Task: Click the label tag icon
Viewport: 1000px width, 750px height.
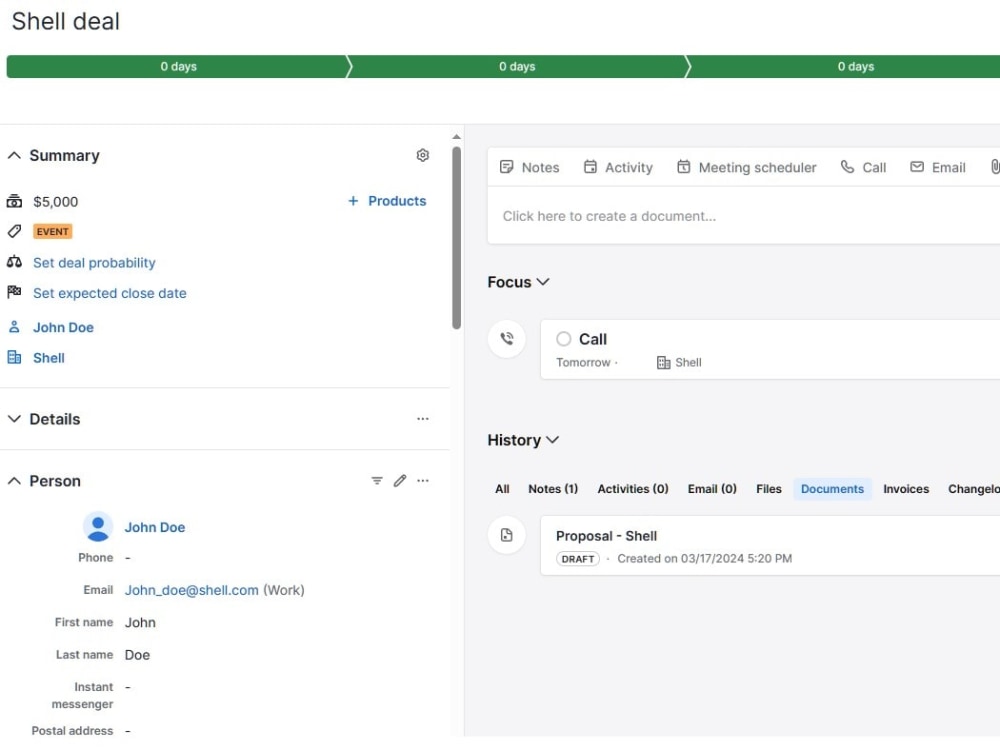Action: [14, 232]
